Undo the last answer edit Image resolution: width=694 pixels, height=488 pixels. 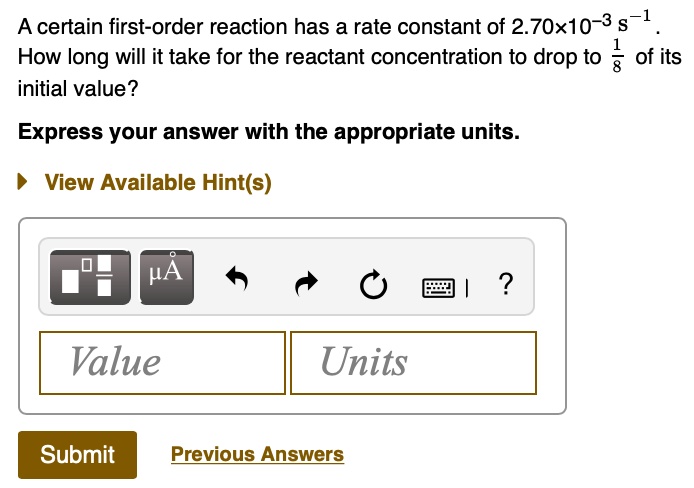[x=236, y=286]
